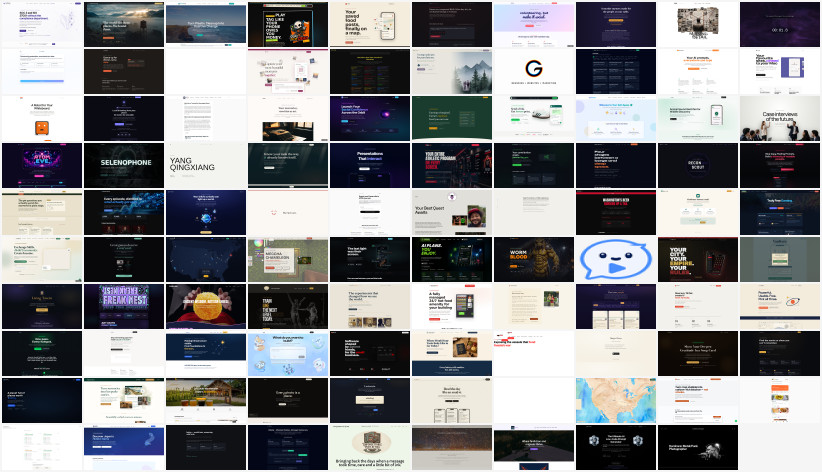Open the dark green landing page thumbnail
822x472 pixels.
(452, 119)
